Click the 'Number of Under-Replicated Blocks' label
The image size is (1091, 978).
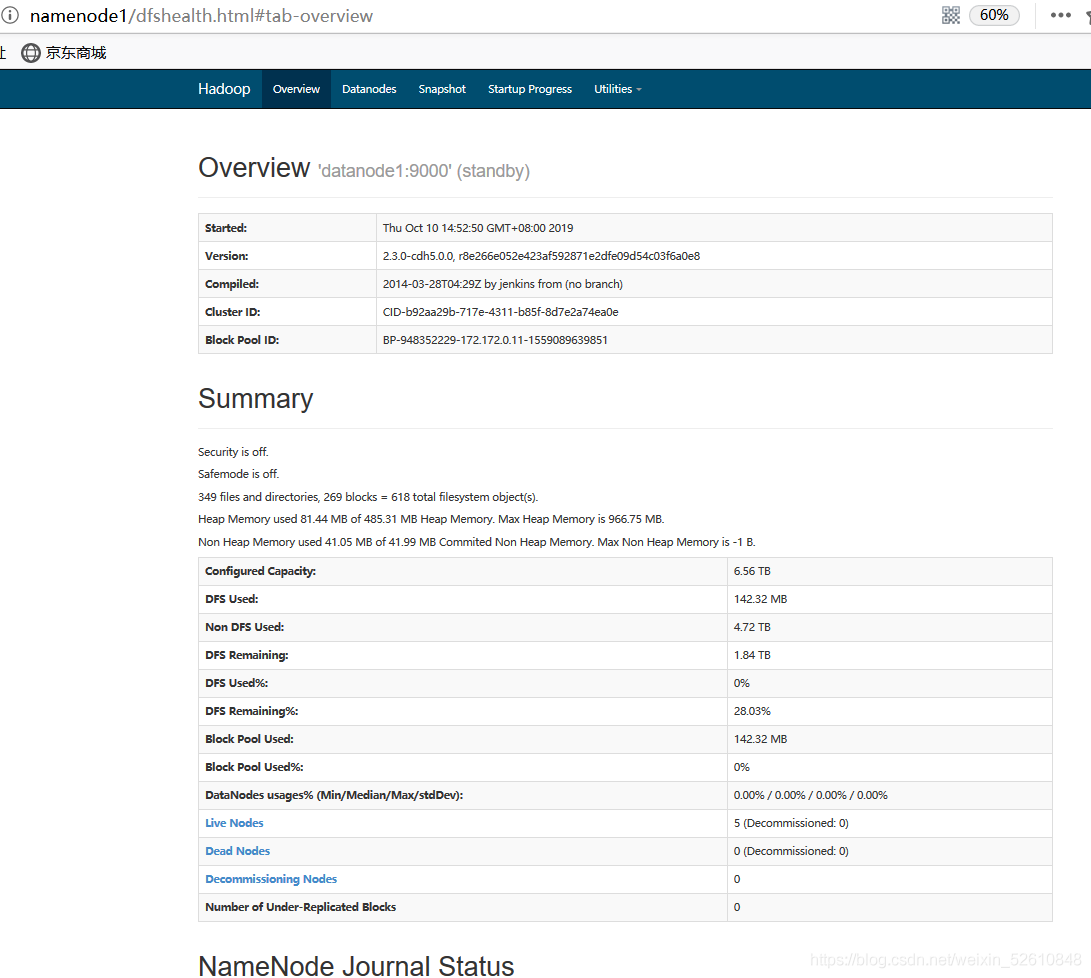(x=301, y=907)
